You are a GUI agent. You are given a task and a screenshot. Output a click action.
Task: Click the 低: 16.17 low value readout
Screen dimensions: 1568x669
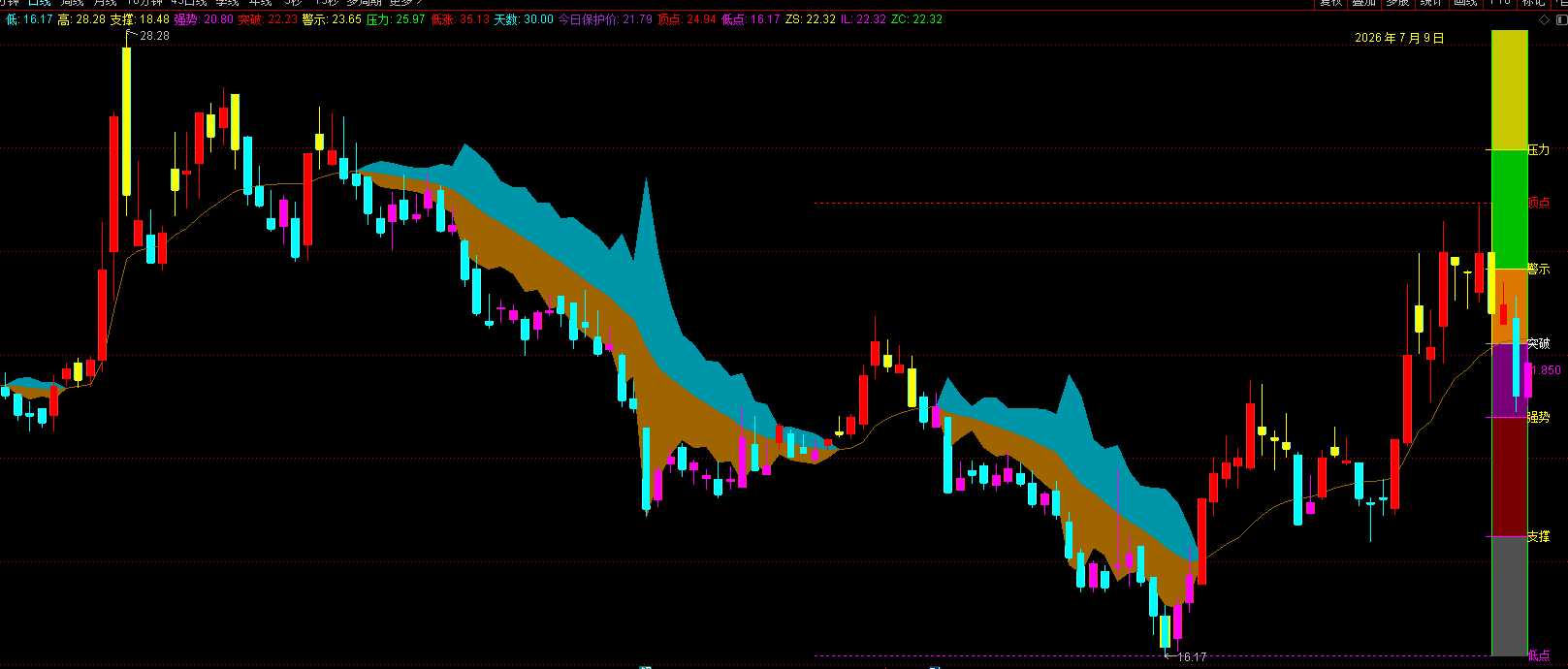[29, 19]
